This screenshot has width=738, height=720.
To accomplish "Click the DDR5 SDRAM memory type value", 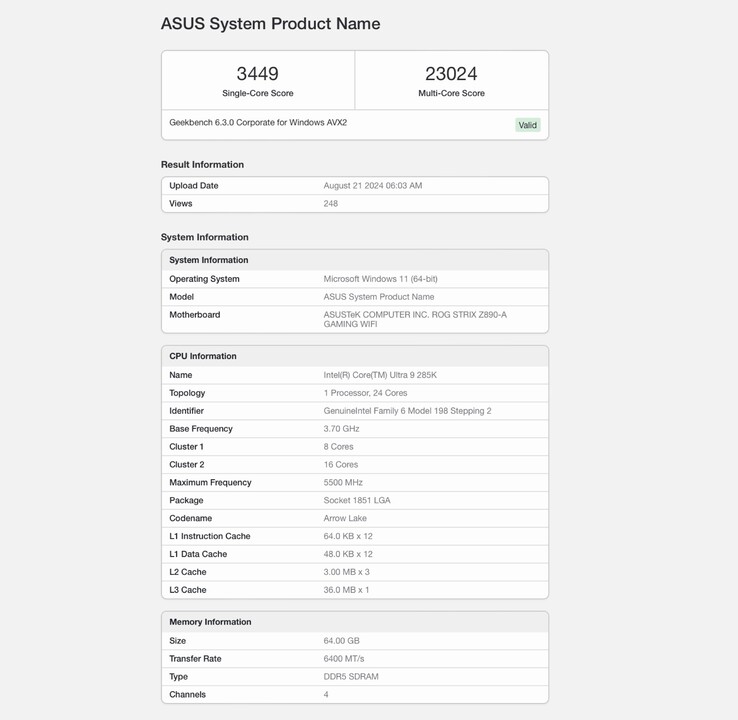I will pos(351,677).
